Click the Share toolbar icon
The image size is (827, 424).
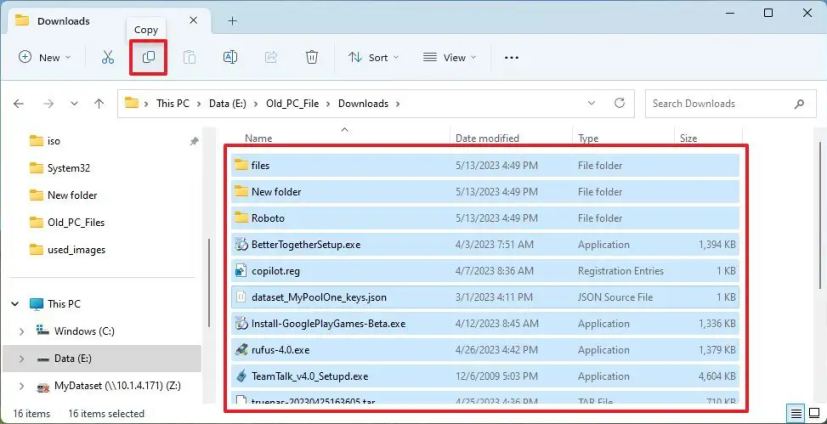pyautogui.click(x=271, y=57)
